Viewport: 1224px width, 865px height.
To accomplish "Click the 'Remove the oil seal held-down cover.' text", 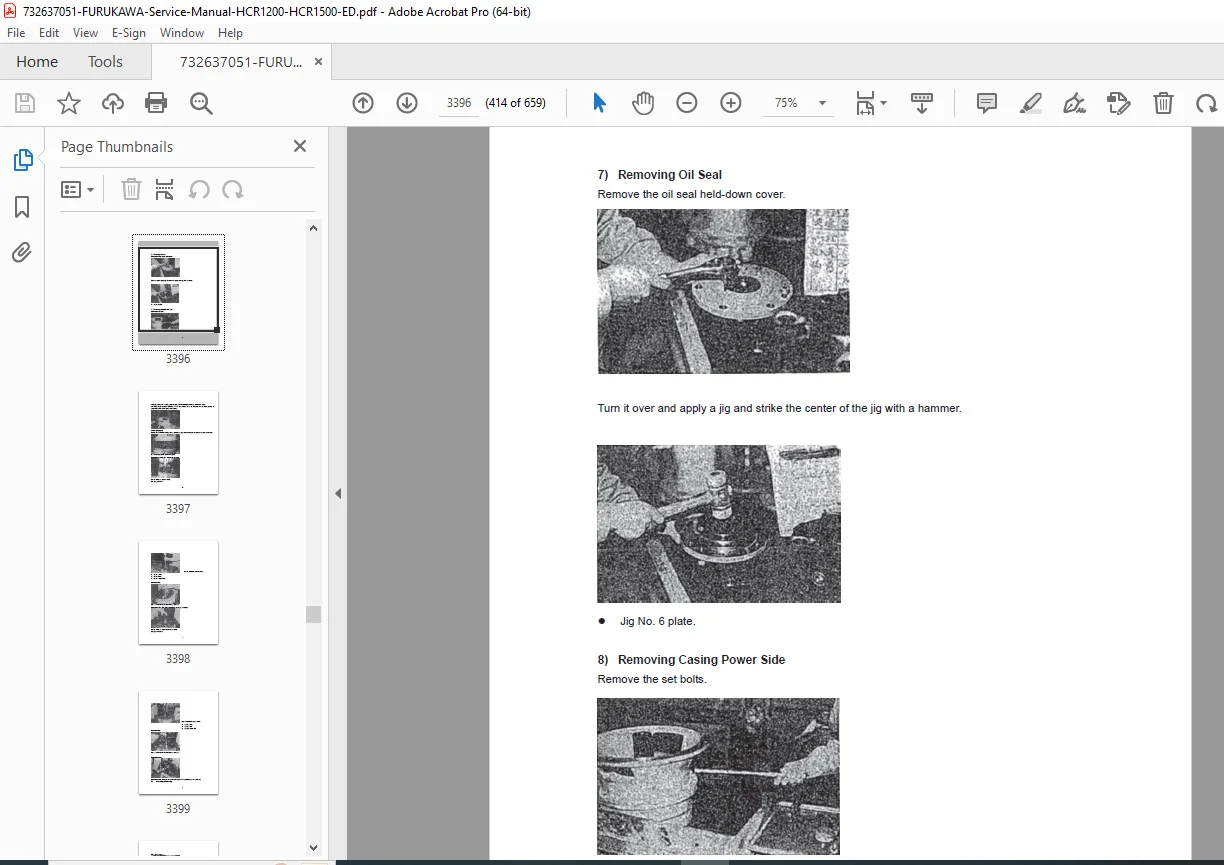I will [692, 194].
